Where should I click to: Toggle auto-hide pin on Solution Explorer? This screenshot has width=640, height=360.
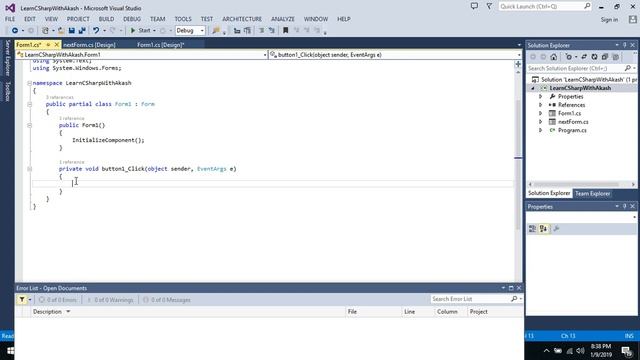624,45
